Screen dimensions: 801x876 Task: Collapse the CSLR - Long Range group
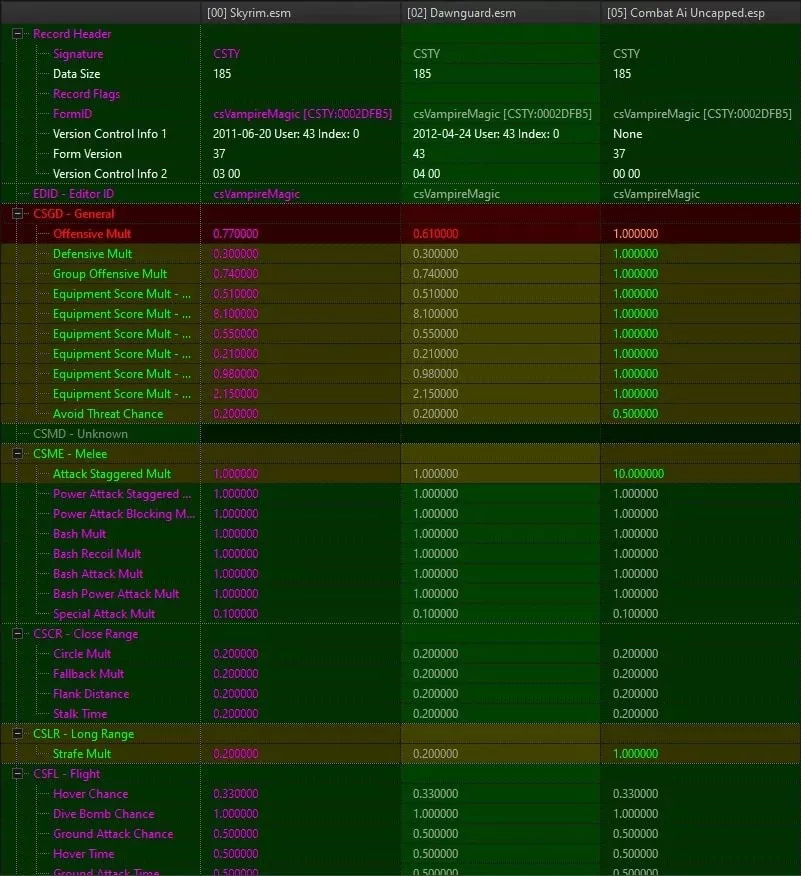tap(17, 734)
